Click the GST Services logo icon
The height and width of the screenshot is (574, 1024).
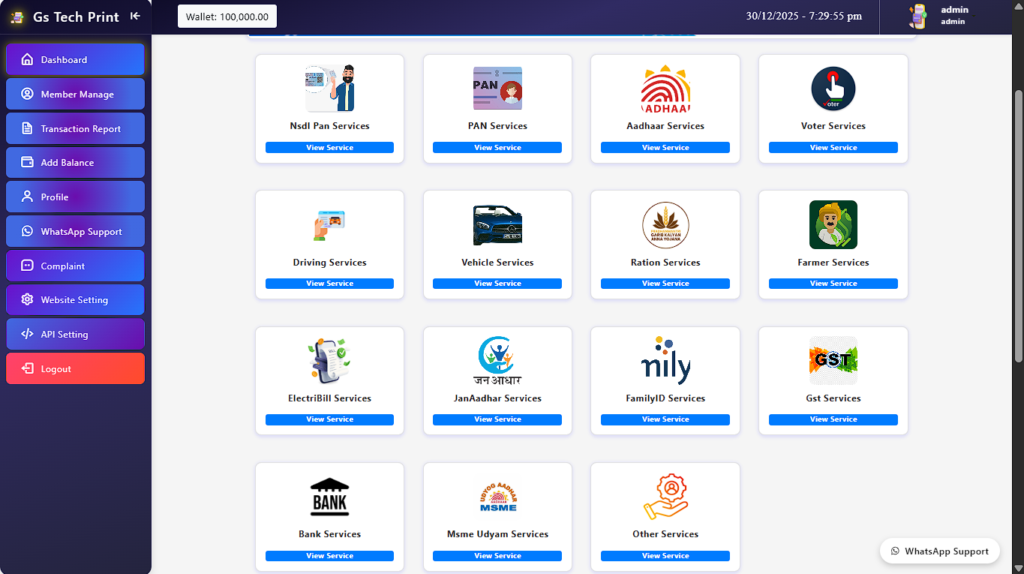point(833,361)
